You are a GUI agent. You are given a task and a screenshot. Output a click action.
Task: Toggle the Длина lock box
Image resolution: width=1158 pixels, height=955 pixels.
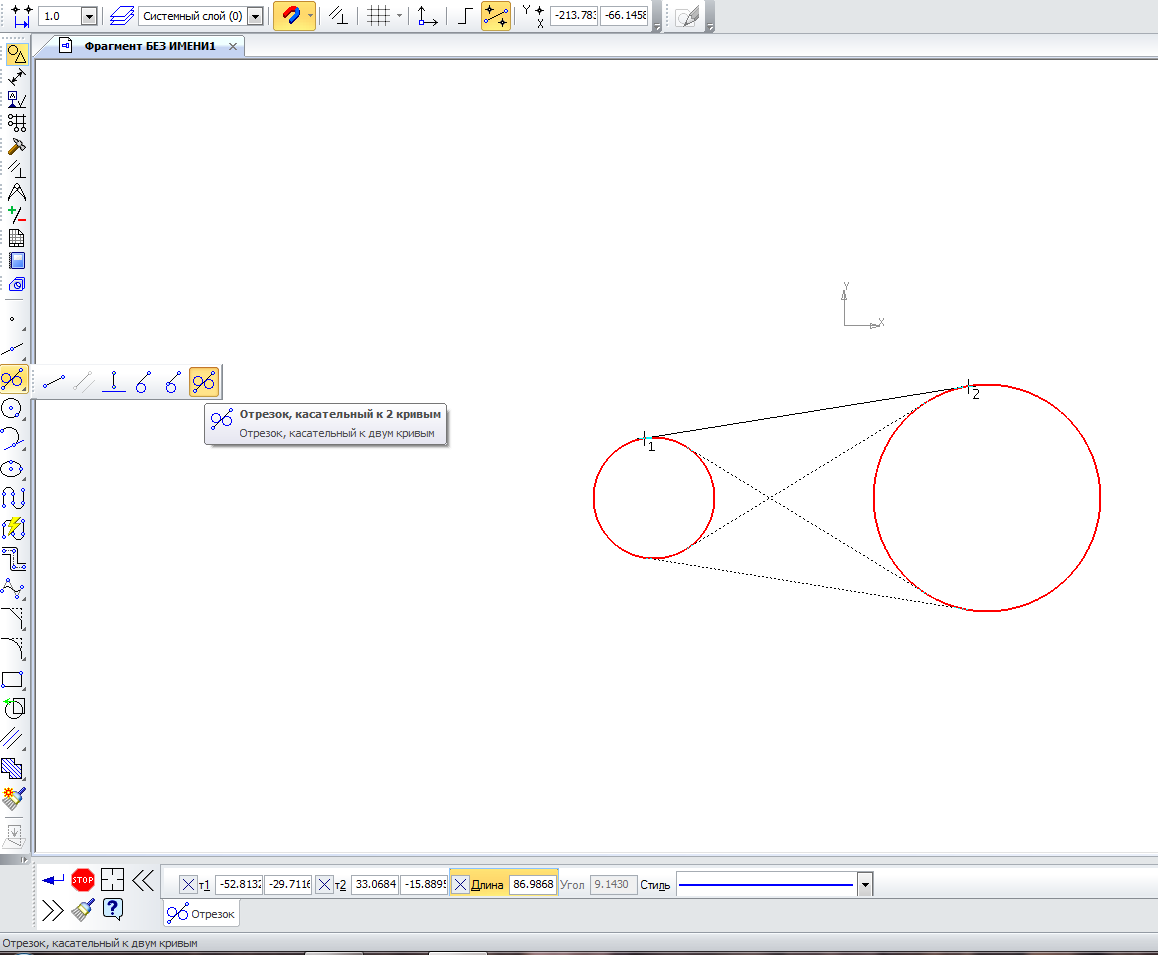[460, 884]
